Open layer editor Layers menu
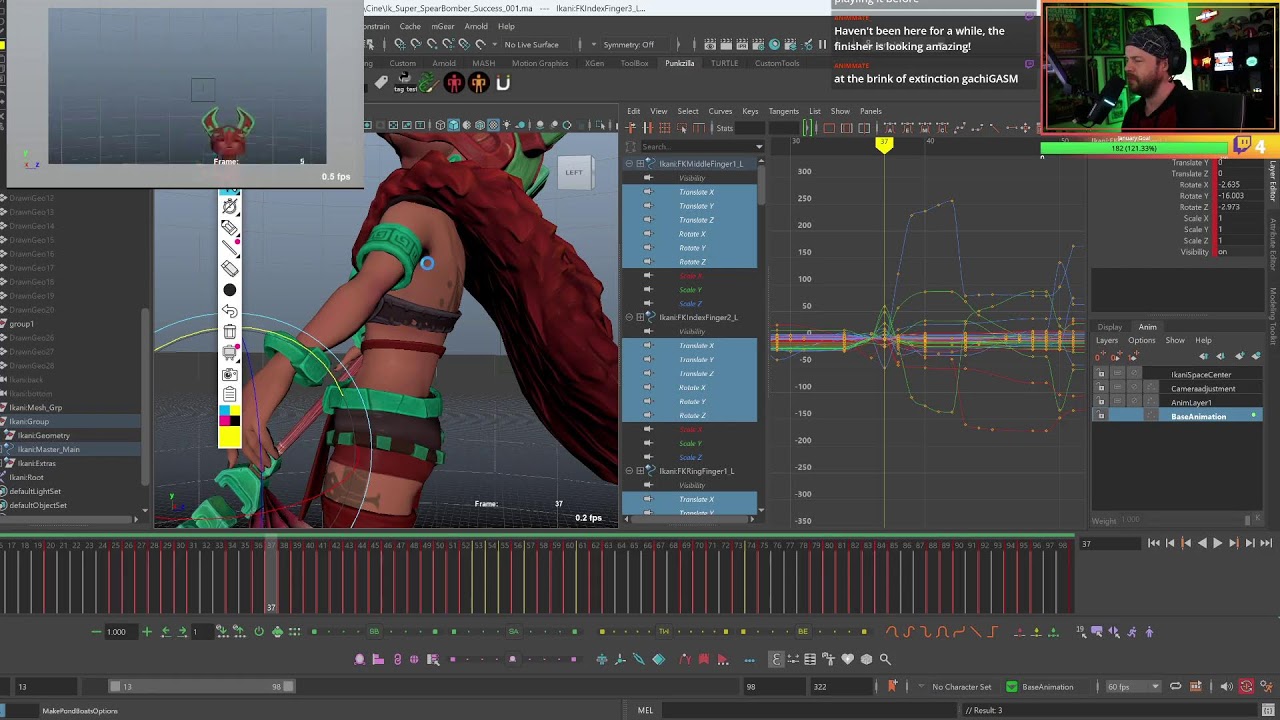 coord(1106,341)
